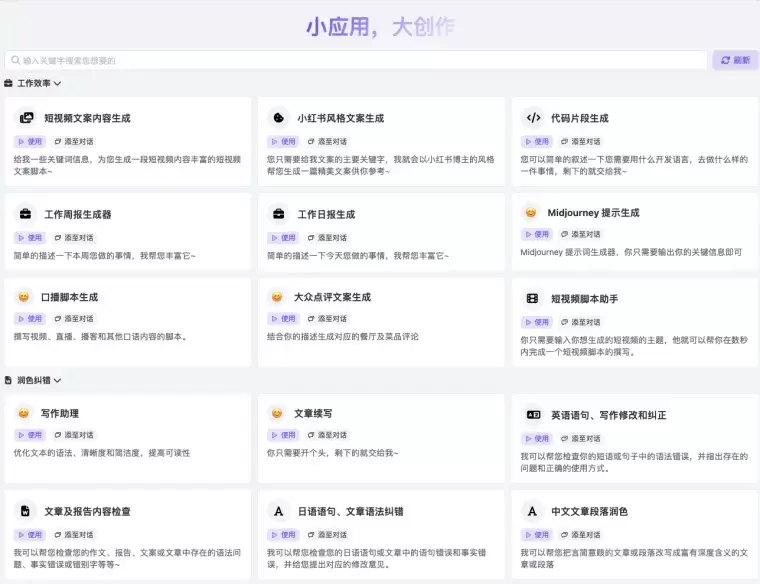Screen dimensions: 760x584
Task: Use the 中文文章段落润色 app
Action: (537, 535)
